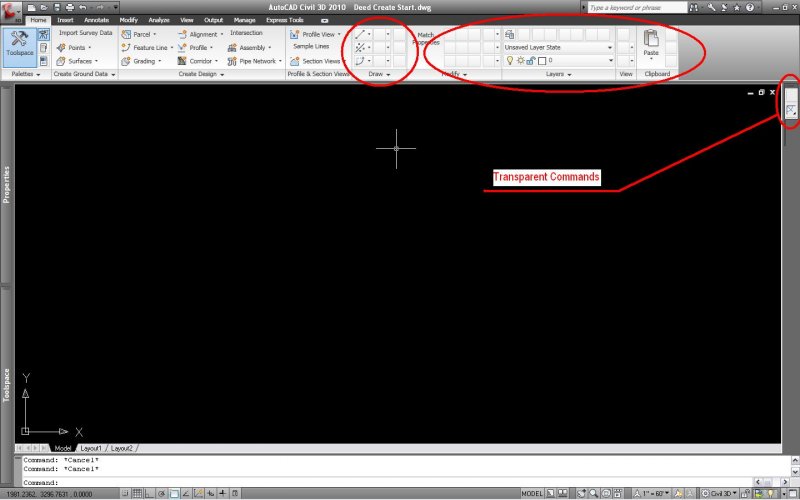Click the Favorites star icon in title bar
This screenshot has height=500, width=800.
click(x=737, y=8)
